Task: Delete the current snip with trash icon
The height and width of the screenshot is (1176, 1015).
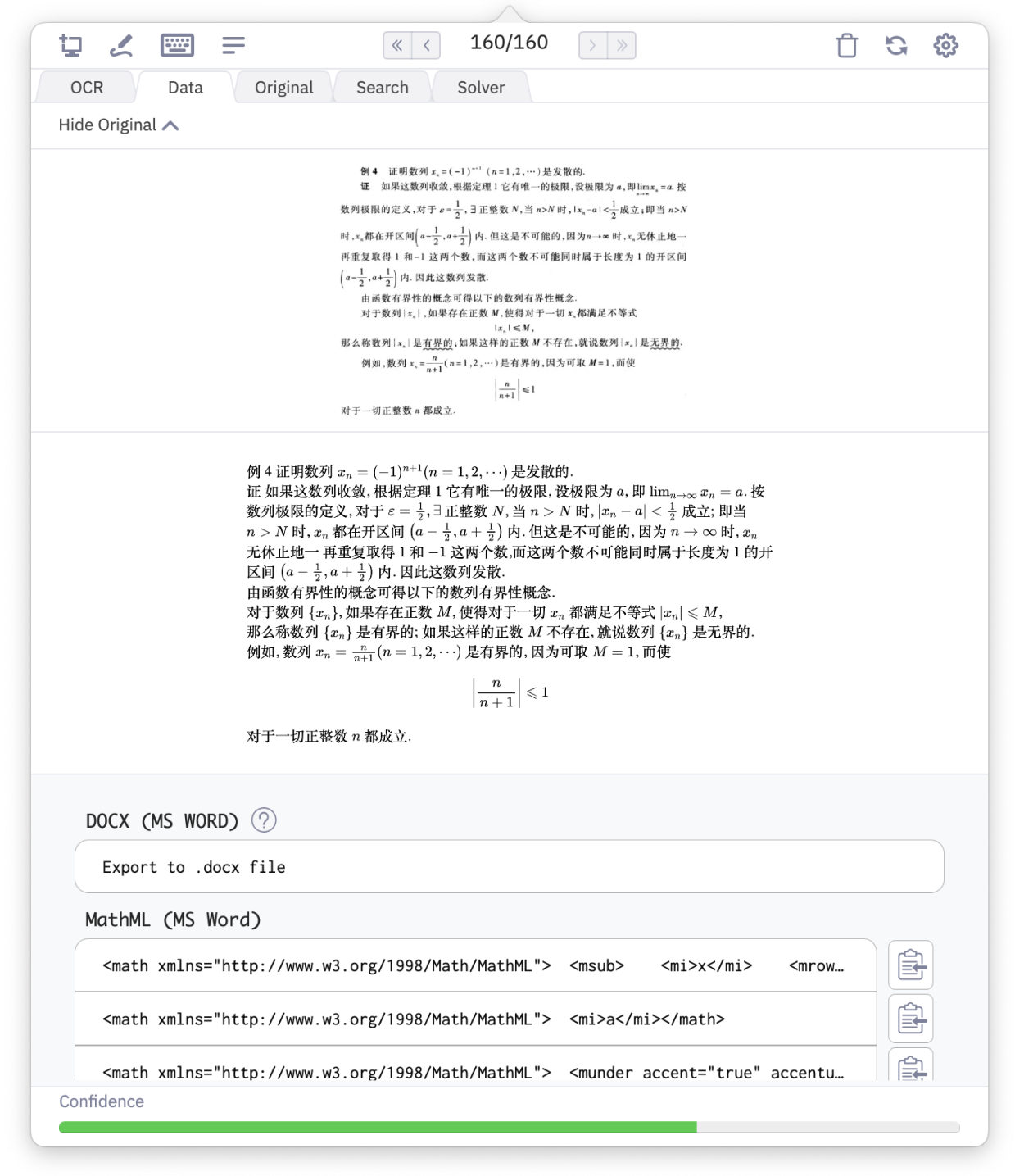Action: [x=846, y=46]
